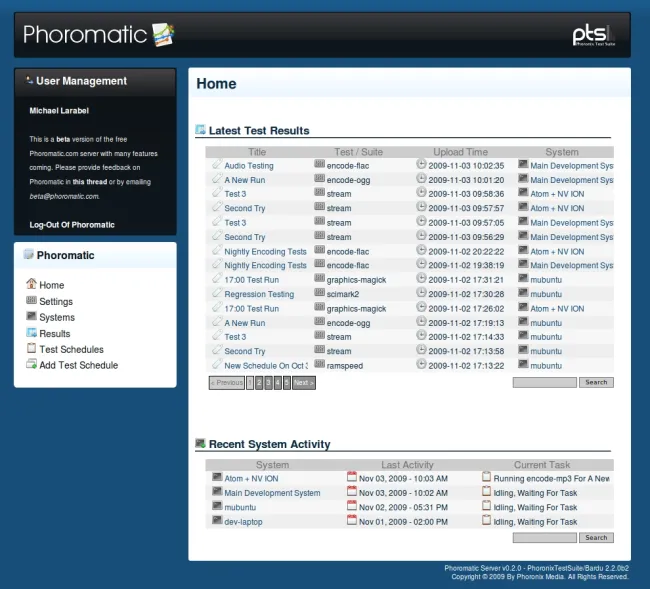Click the calendar icon next to Nov 03, 10:03 AM
650x589 pixels.
352,478
